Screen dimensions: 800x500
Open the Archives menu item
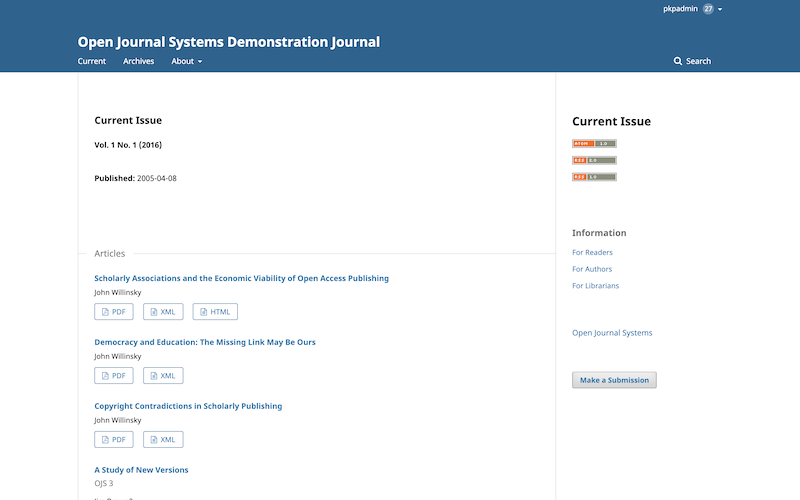[x=138, y=61]
